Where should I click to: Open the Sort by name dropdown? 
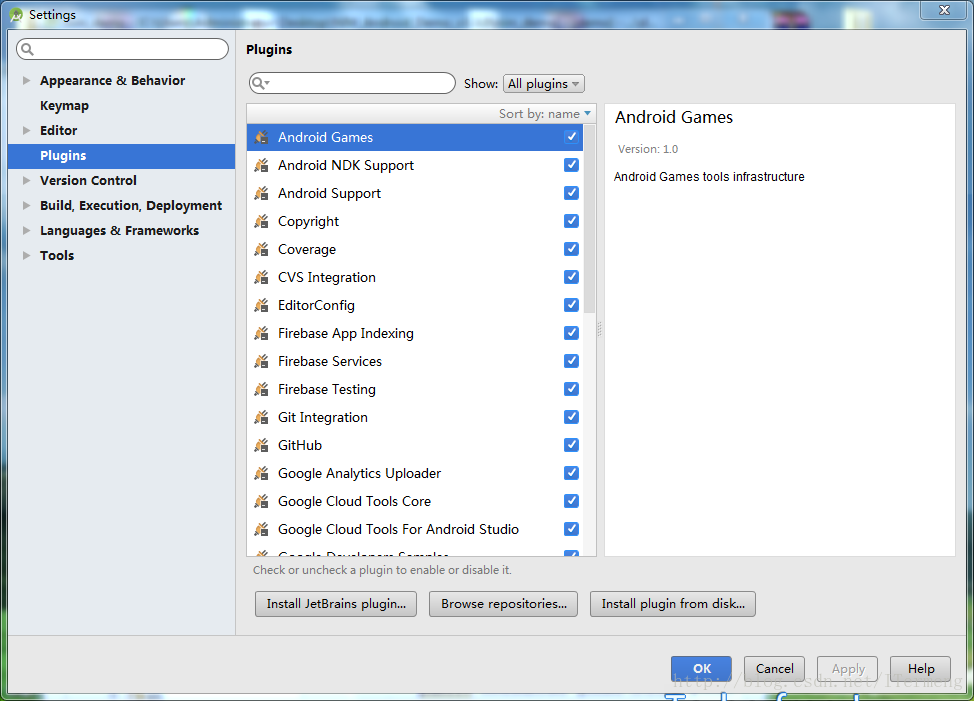point(545,114)
